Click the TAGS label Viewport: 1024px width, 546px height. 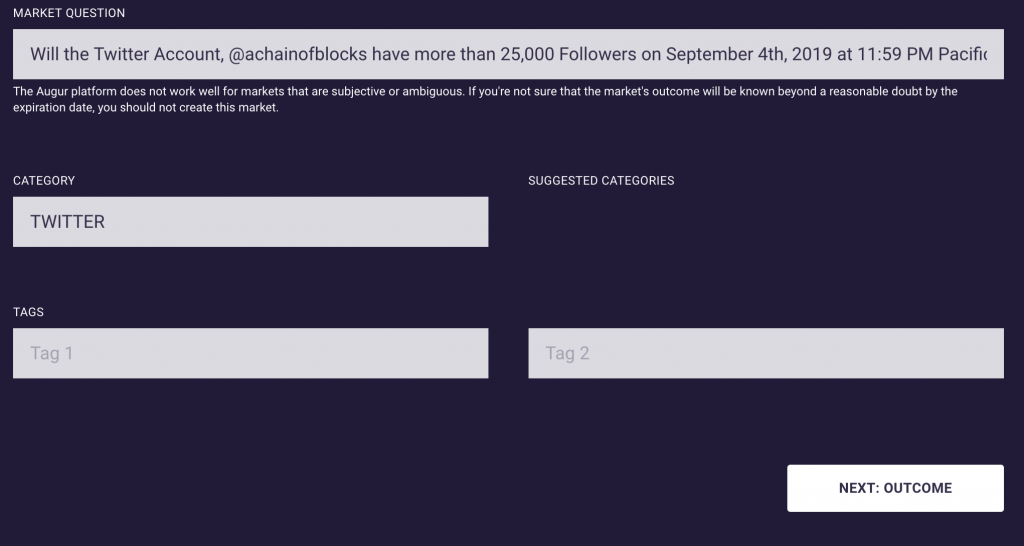click(x=29, y=312)
